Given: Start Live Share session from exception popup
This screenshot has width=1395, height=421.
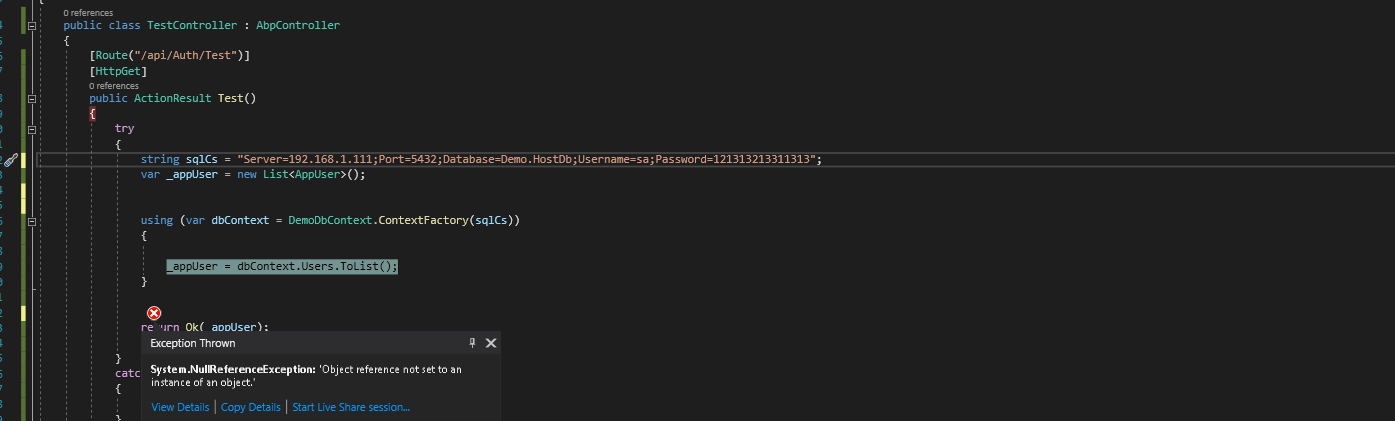Looking at the screenshot, I should click(x=351, y=407).
